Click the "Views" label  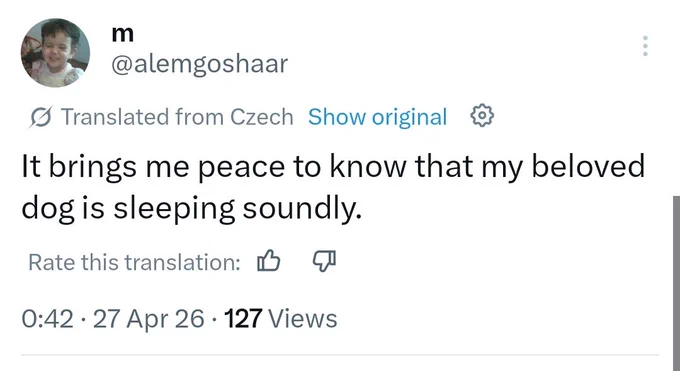pyautogui.click(x=303, y=318)
